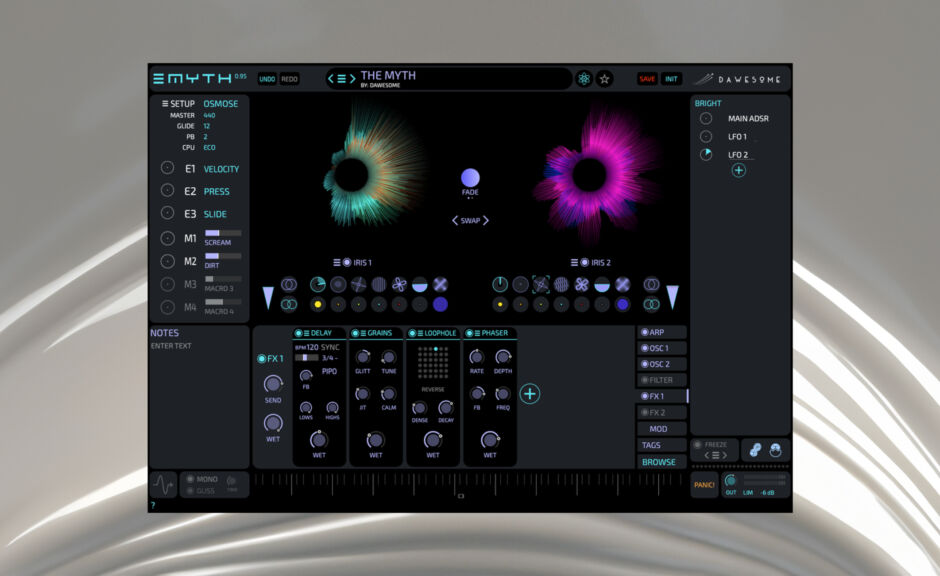The height and width of the screenshot is (576, 940).
Task: Click the dice icon beside Freeze
Action: pyautogui.click(x=757, y=450)
